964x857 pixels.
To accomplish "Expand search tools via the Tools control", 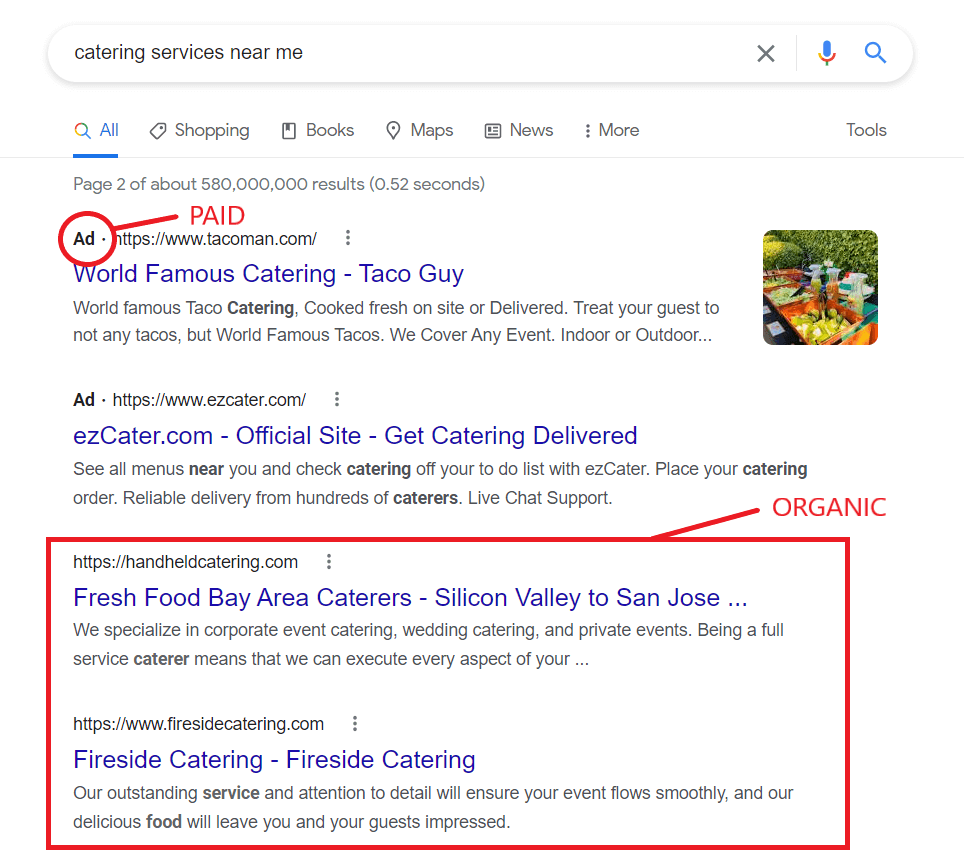I will click(866, 130).
